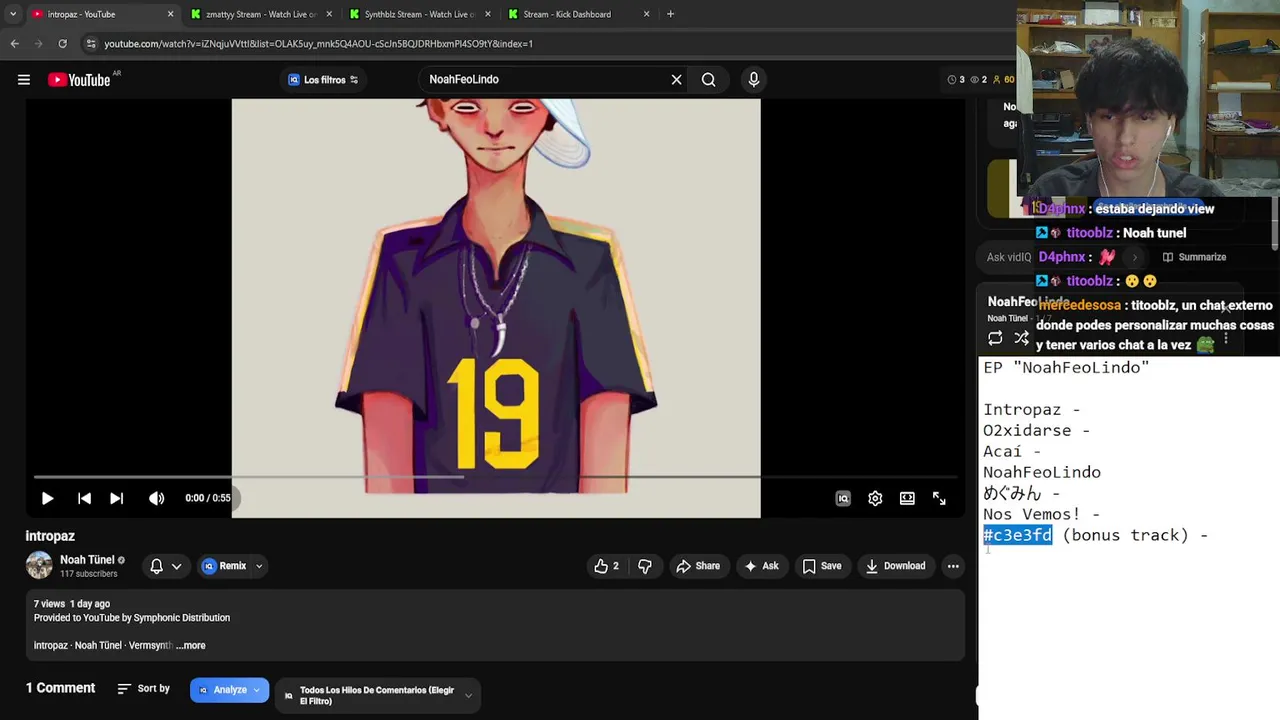Start voice search with microphone
Viewport: 1280px width, 720px height.
754,79
